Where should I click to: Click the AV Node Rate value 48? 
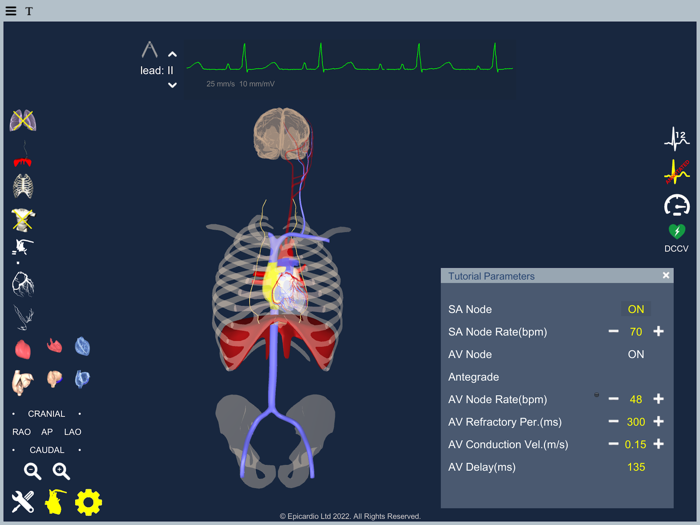tap(636, 399)
